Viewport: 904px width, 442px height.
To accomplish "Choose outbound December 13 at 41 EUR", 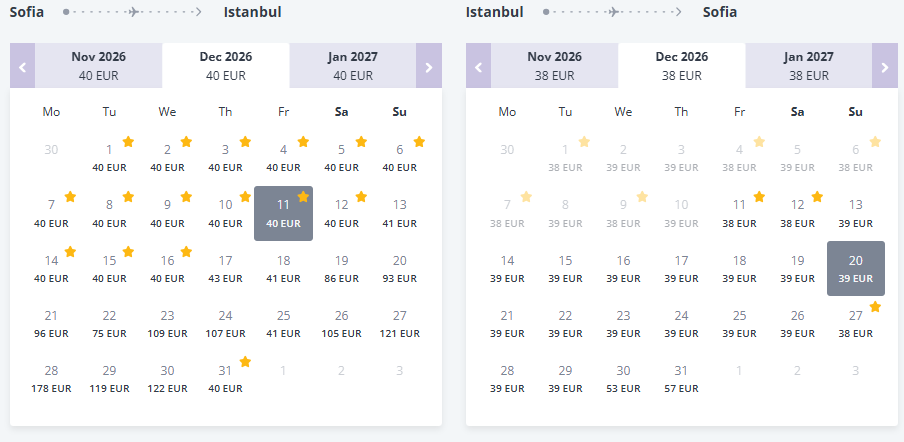I will 400,213.
